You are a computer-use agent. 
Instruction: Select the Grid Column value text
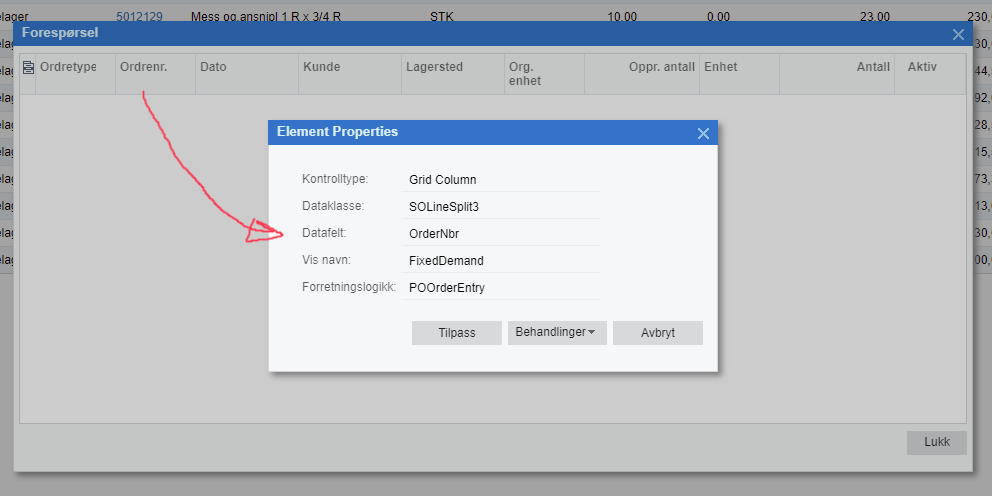pos(443,180)
